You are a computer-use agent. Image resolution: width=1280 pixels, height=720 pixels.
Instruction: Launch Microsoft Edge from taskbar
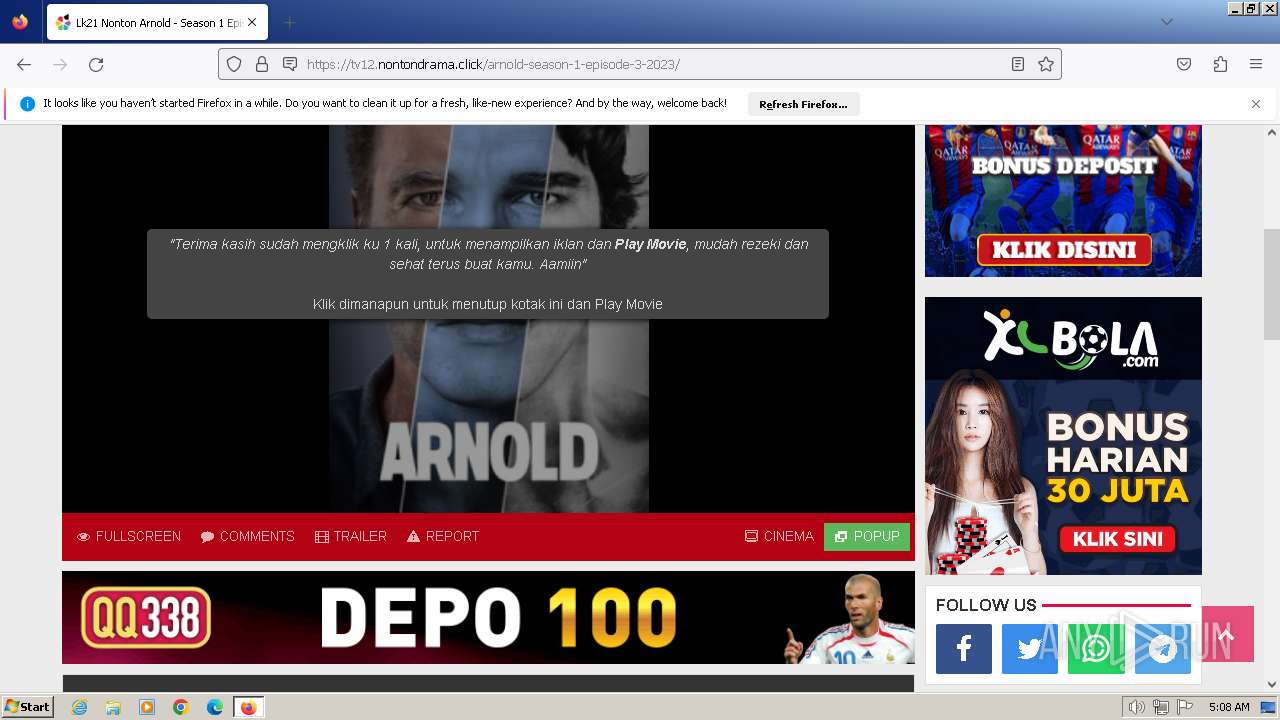click(x=215, y=707)
